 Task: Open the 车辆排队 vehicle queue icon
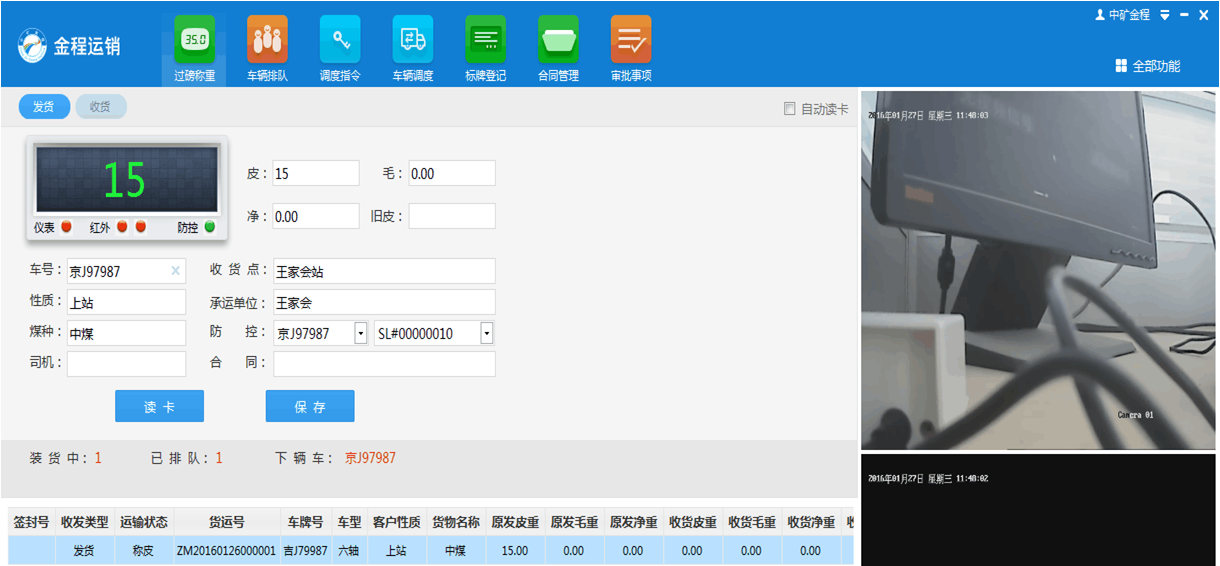[267, 41]
